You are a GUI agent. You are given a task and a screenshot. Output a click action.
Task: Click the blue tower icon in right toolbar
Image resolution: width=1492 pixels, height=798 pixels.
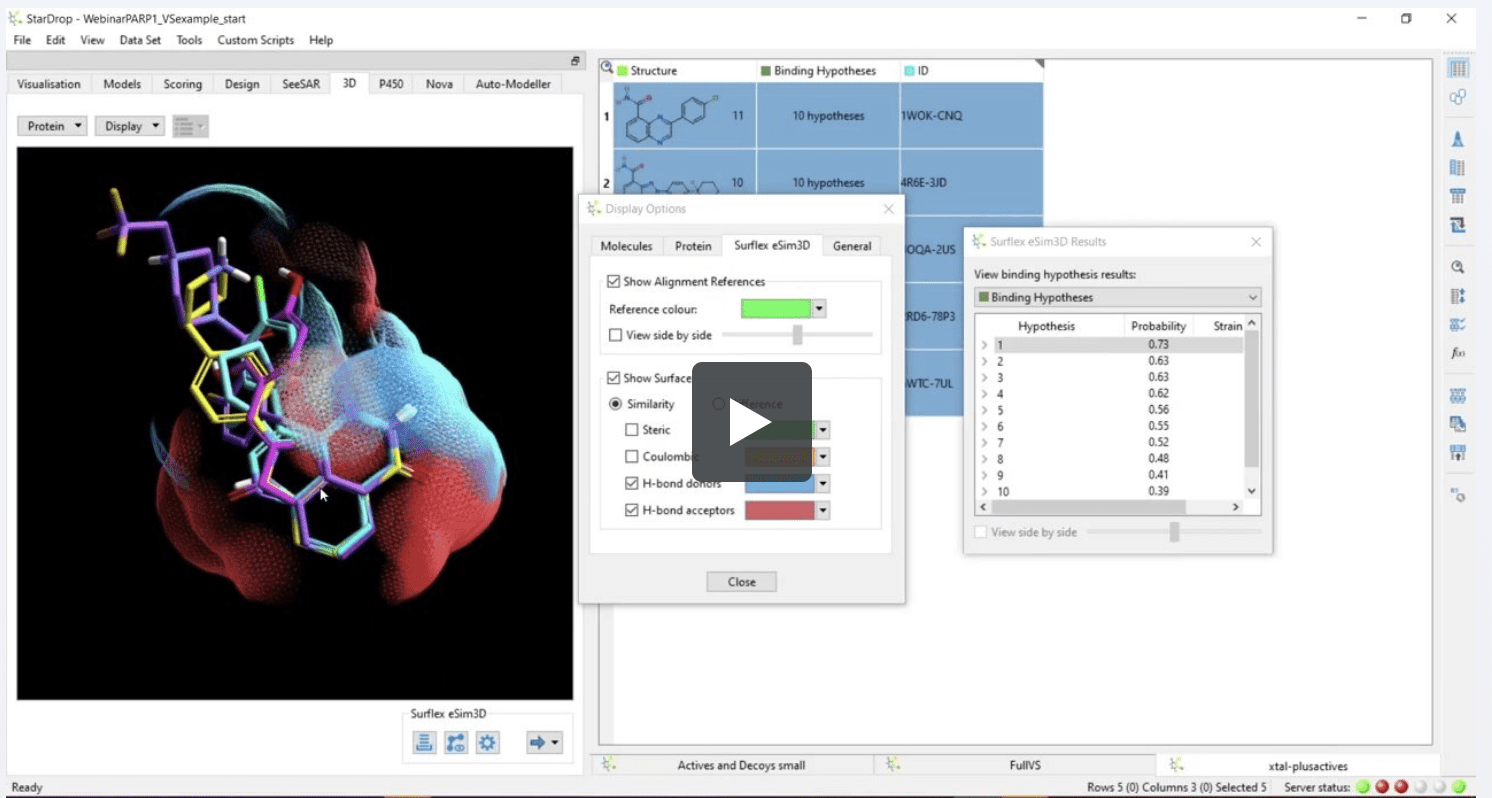pyautogui.click(x=1458, y=139)
